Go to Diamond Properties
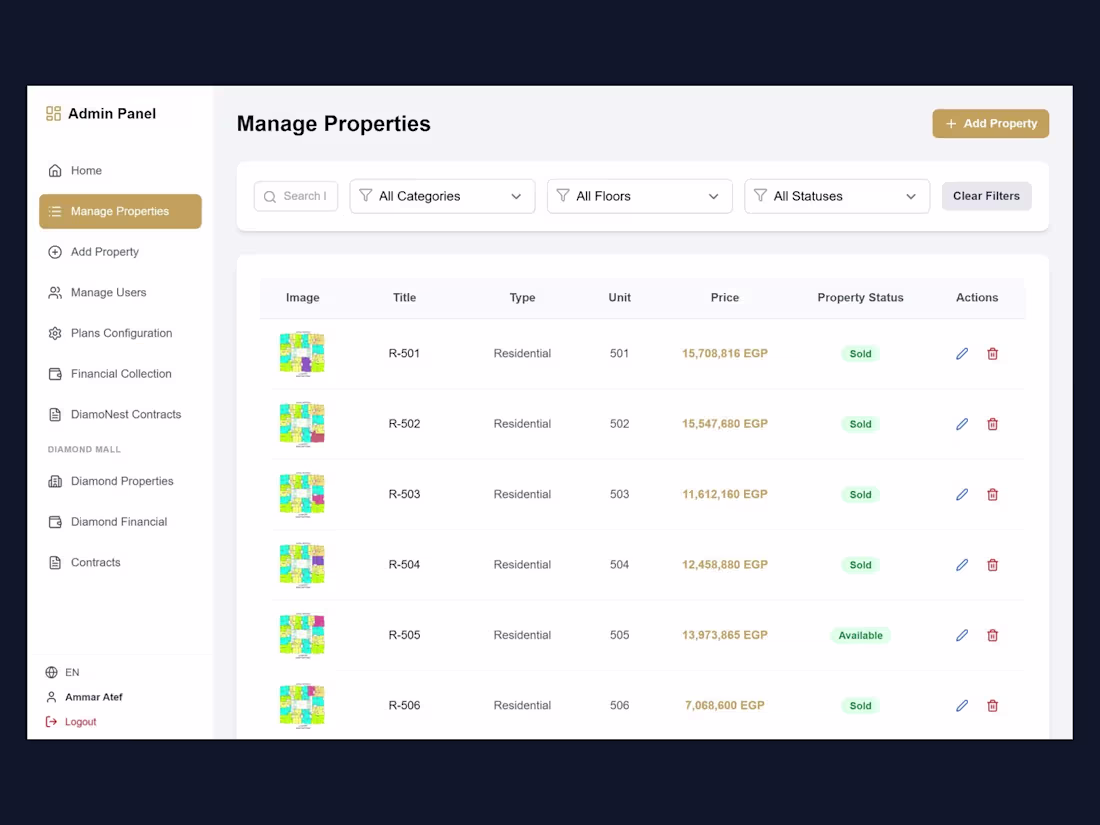Image resolution: width=1100 pixels, height=825 pixels. point(120,481)
